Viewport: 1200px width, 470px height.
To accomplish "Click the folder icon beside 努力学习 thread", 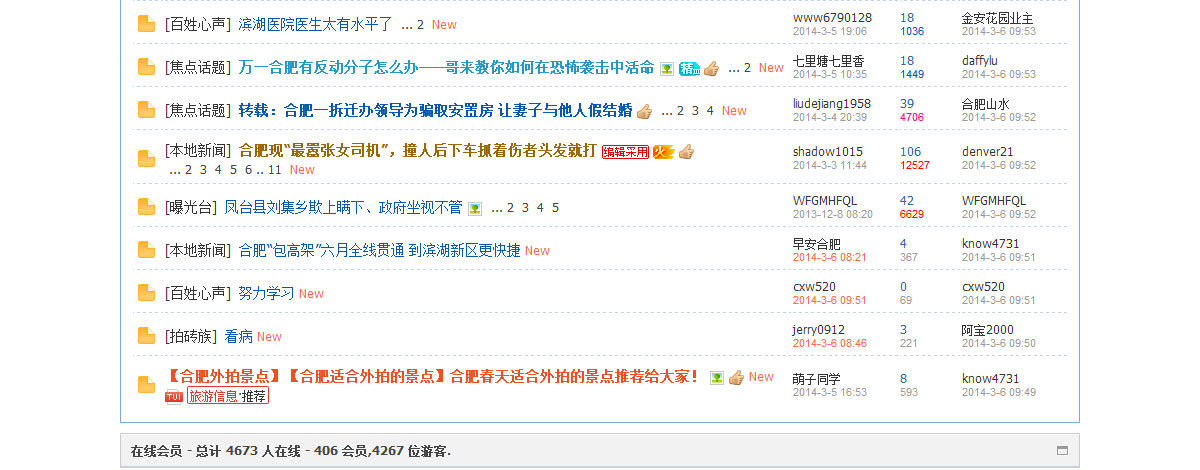I will 147,293.
